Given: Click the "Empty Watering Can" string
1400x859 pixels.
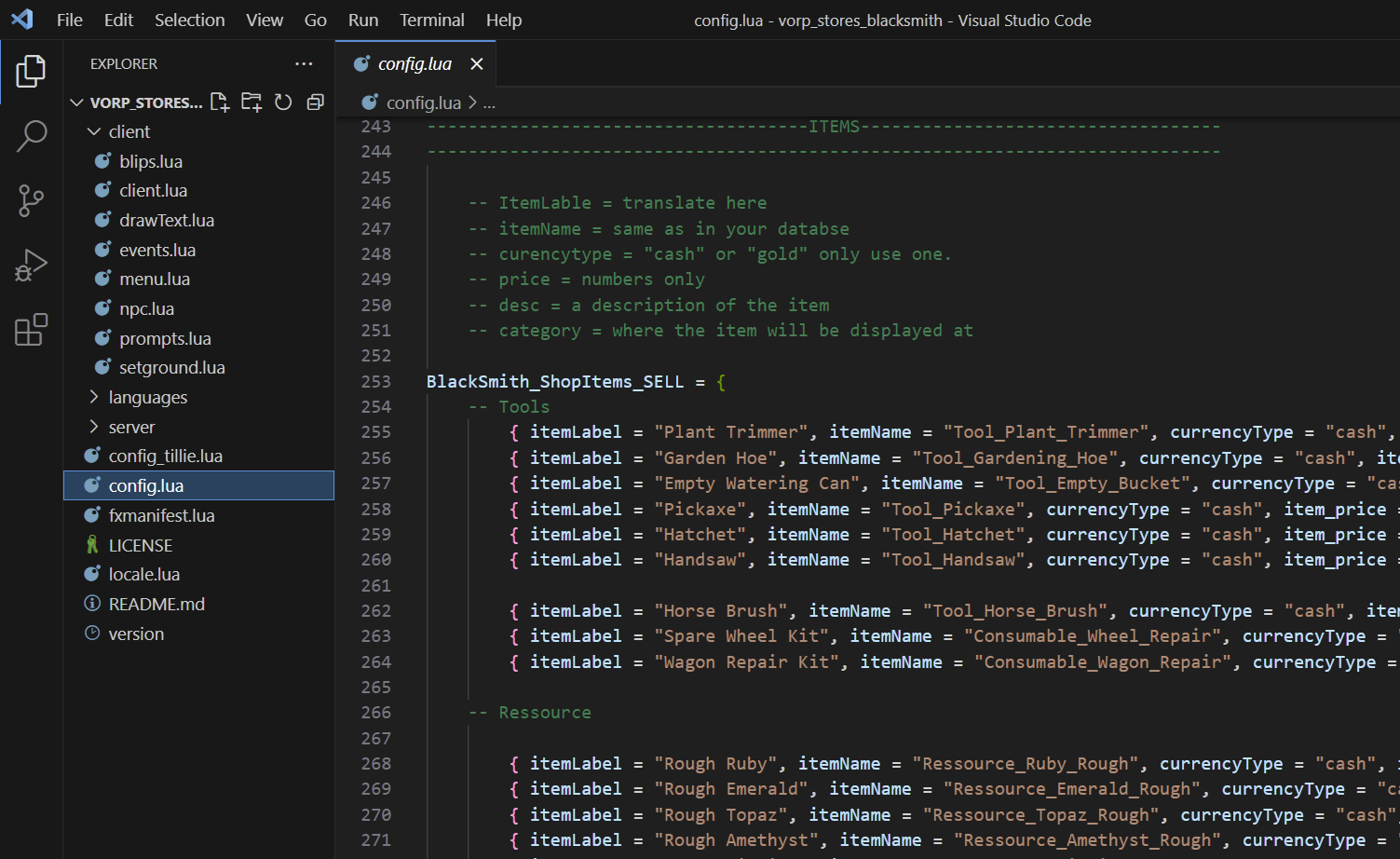Looking at the screenshot, I should coord(757,483).
